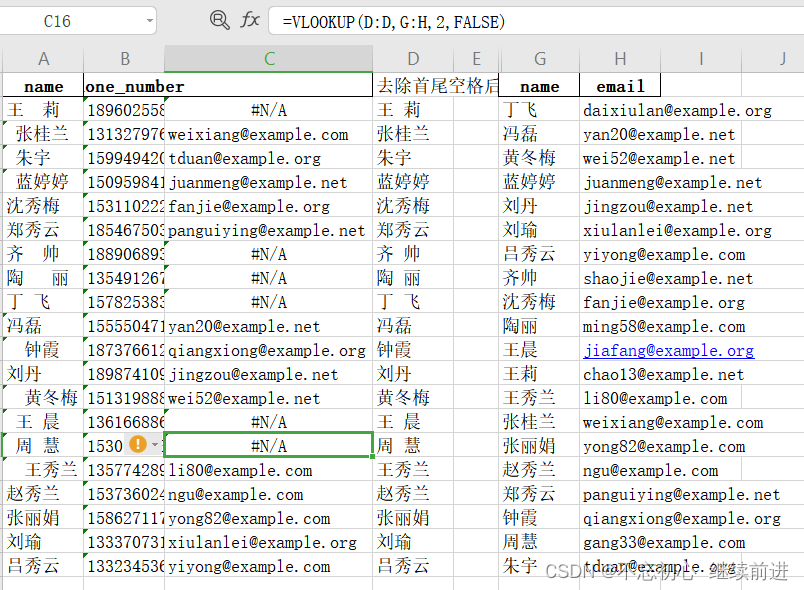Screen dimensions: 804x590
Task: Select column I header
Action: (701, 59)
